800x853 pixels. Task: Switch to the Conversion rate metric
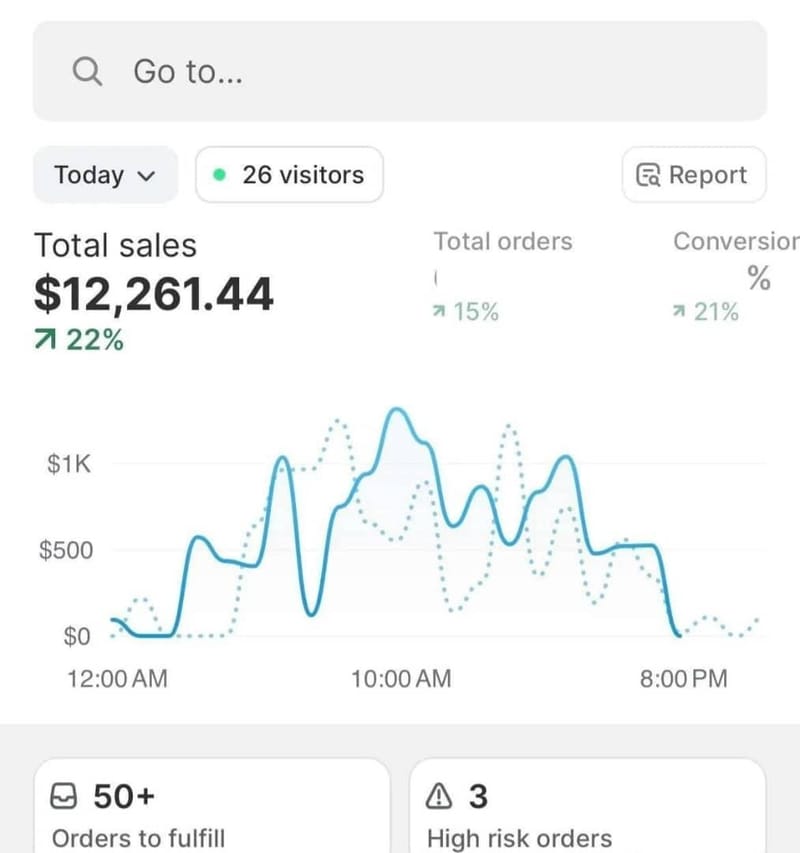pos(735,241)
